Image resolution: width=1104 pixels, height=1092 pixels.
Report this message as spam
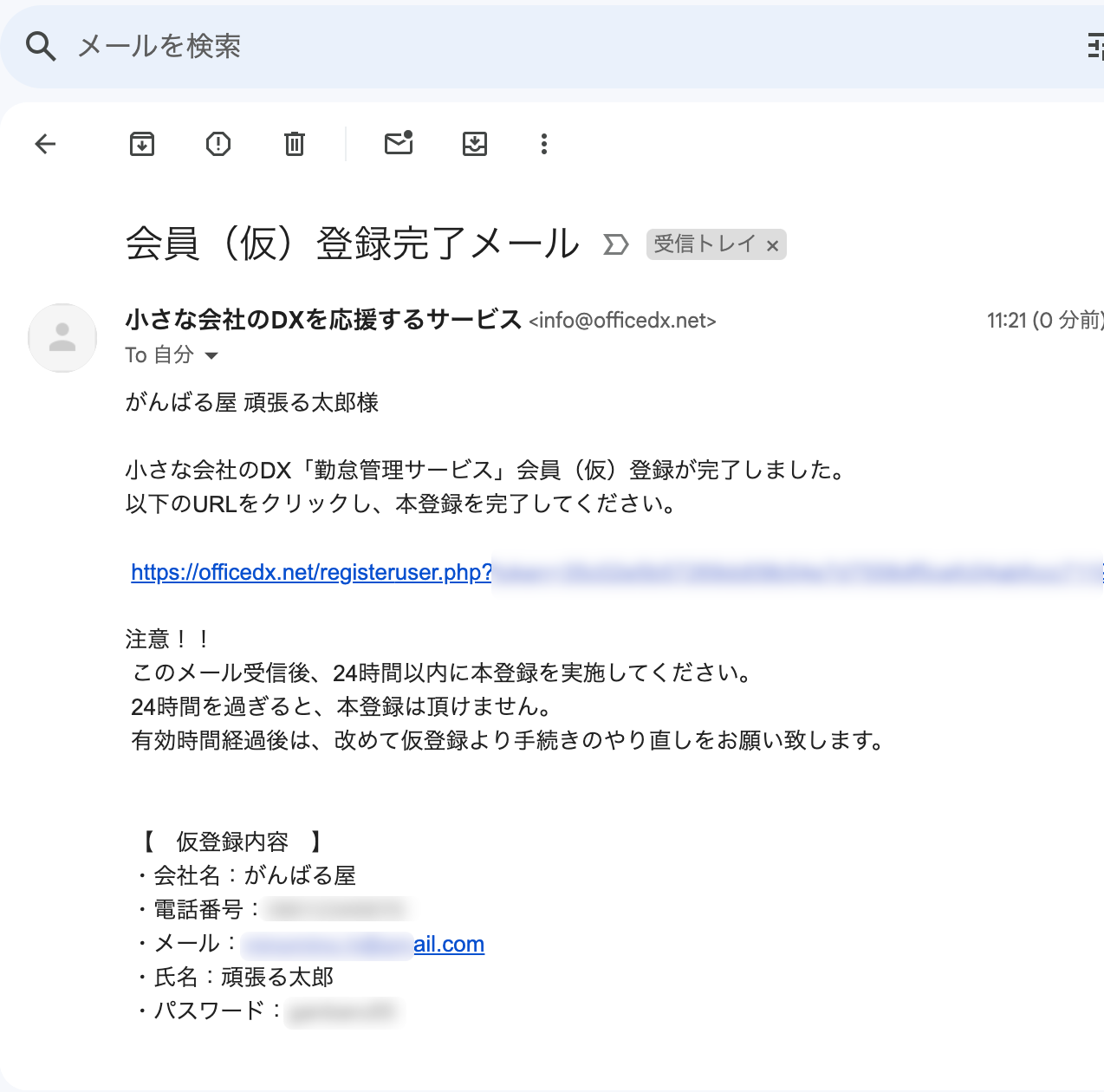[x=218, y=144]
